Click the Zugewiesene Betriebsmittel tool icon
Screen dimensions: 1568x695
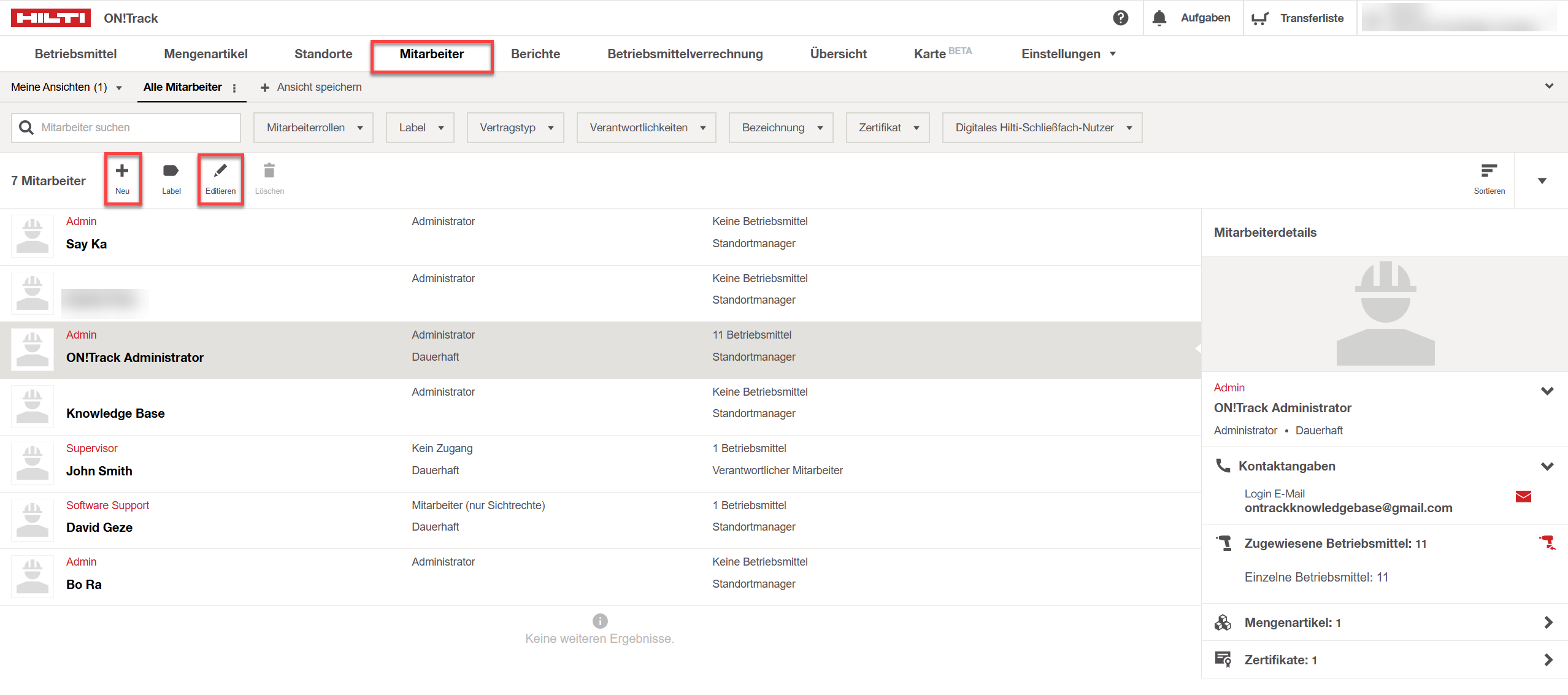pos(1224,543)
